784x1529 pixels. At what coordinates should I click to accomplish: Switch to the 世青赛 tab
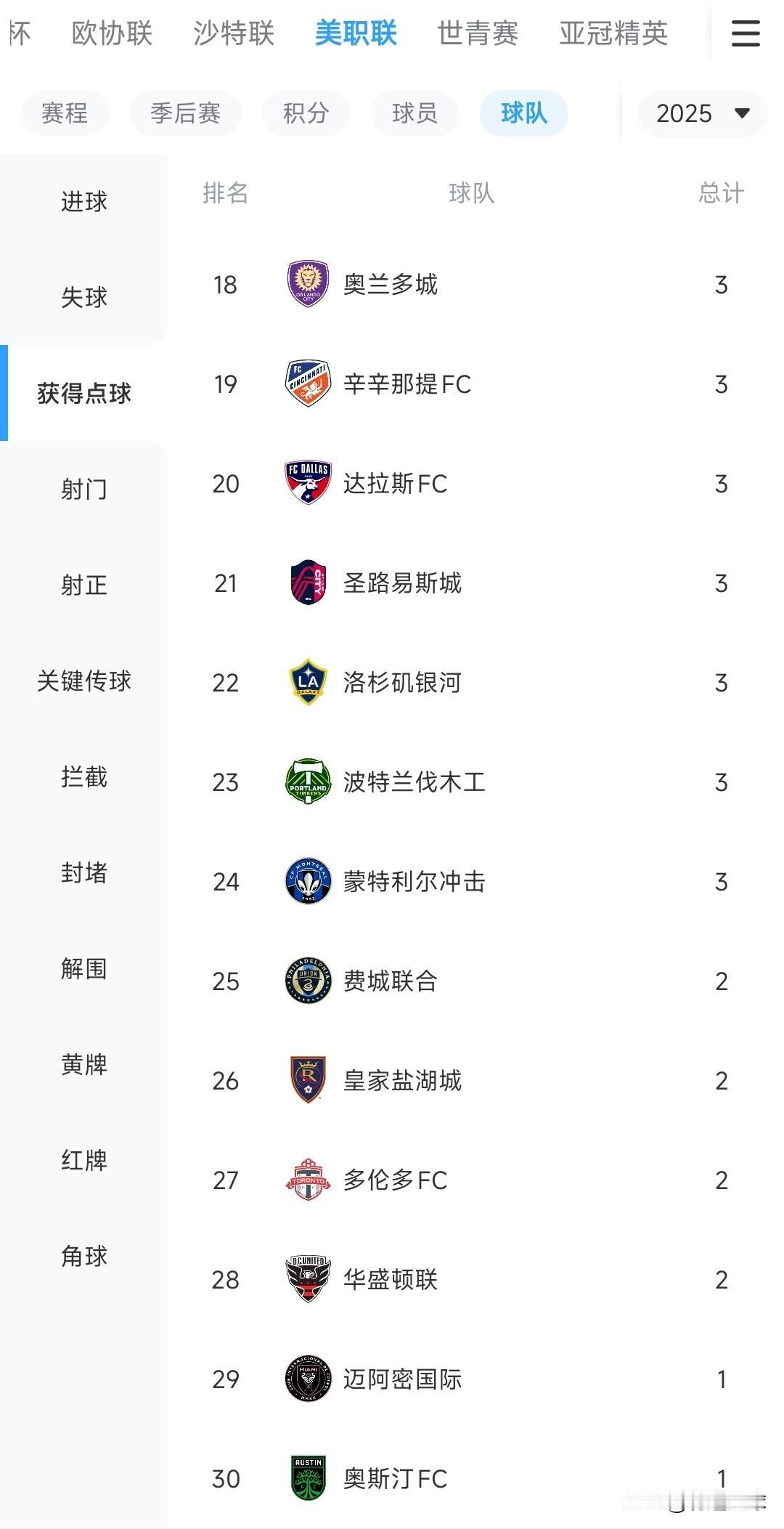[478, 33]
